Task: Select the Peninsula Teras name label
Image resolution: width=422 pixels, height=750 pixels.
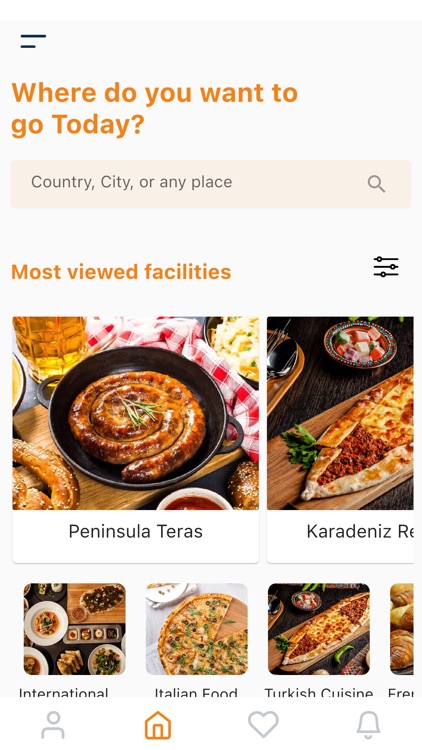Action: [x=135, y=531]
